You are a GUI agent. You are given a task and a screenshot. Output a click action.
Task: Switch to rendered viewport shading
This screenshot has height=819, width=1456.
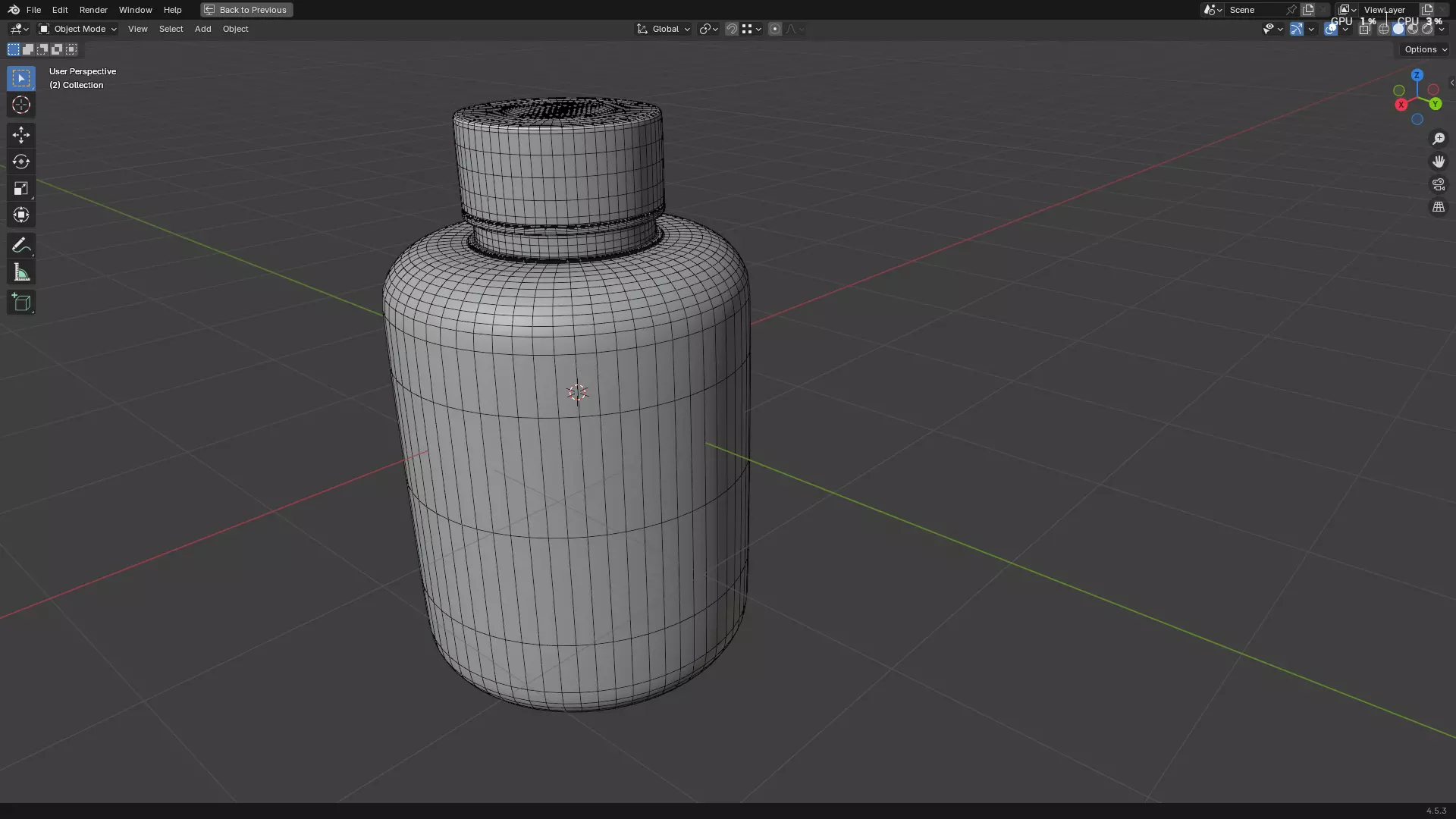[1427, 29]
